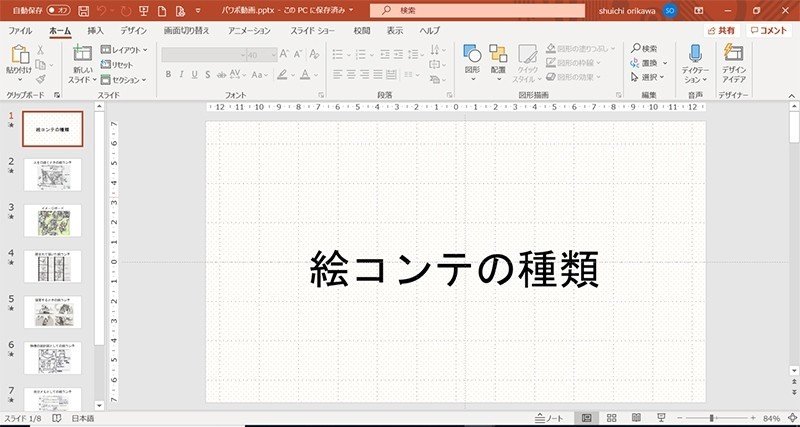The width and height of the screenshot is (800, 427).
Task: Switch to Reading view icon
Action: [636, 418]
